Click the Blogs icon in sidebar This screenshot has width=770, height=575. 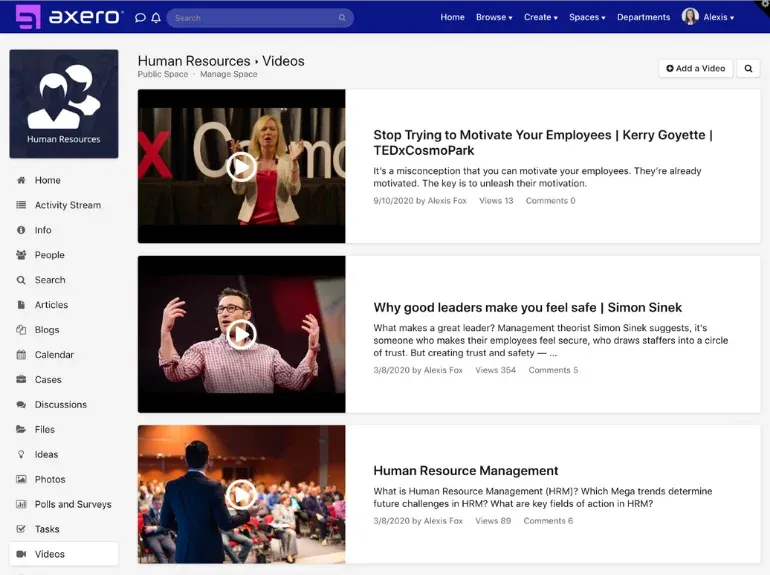(x=21, y=329)
